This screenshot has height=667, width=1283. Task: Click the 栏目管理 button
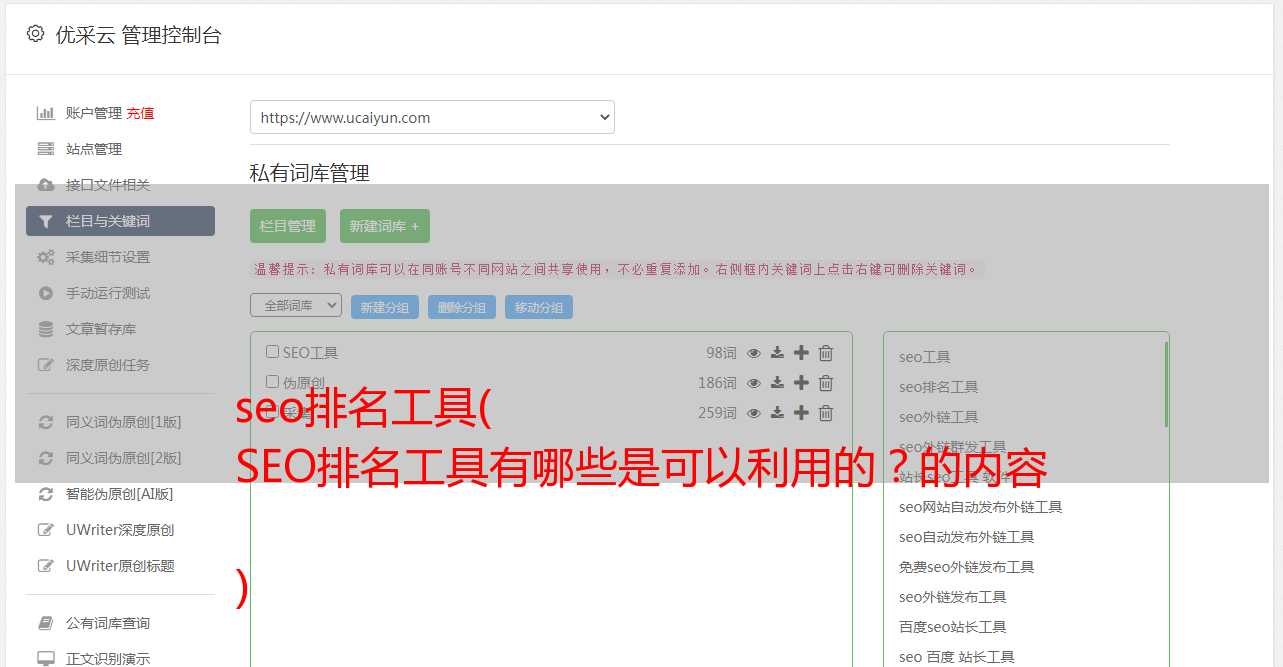(x=288, y=226)
